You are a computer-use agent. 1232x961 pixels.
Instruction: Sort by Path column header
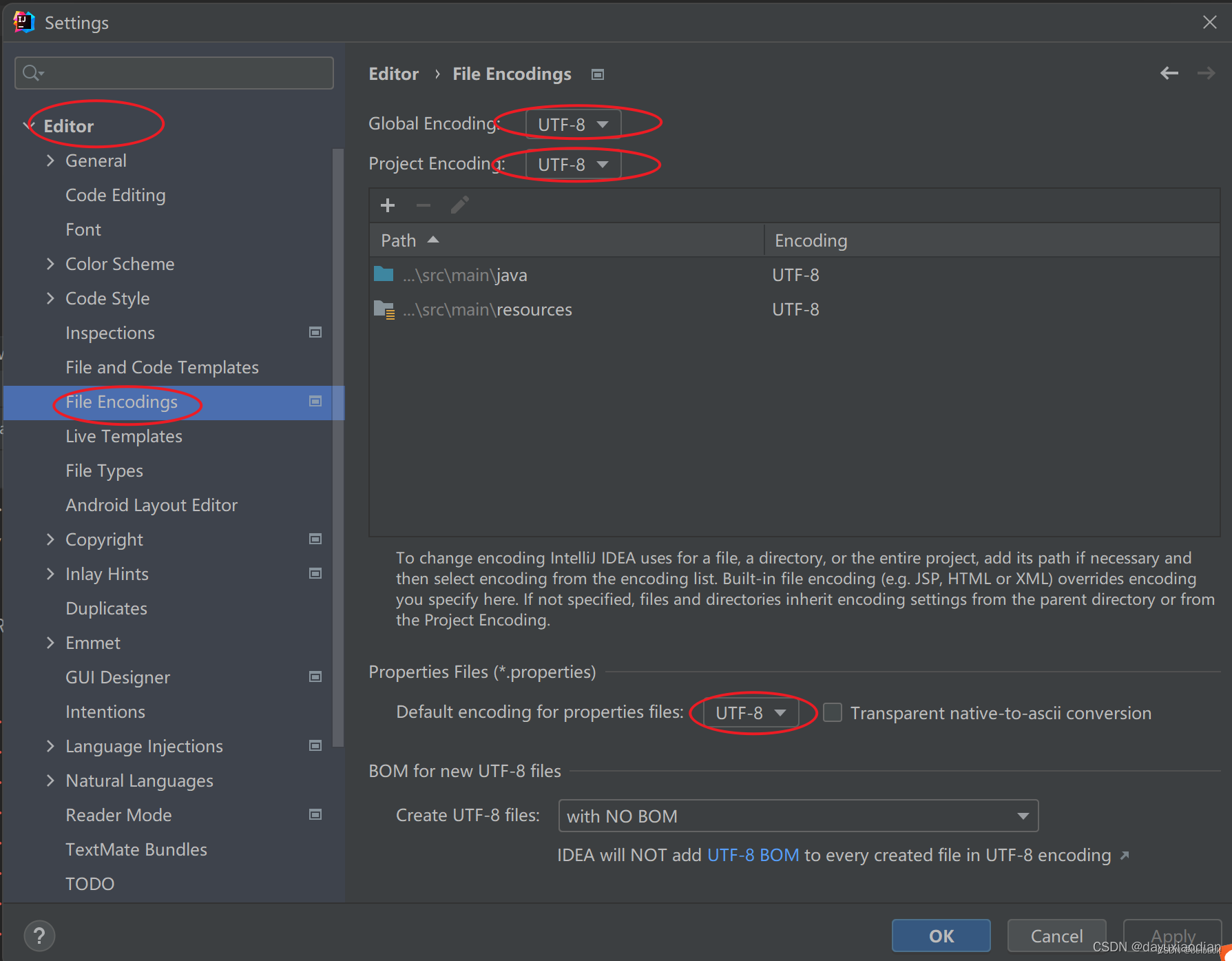point(567,240)
